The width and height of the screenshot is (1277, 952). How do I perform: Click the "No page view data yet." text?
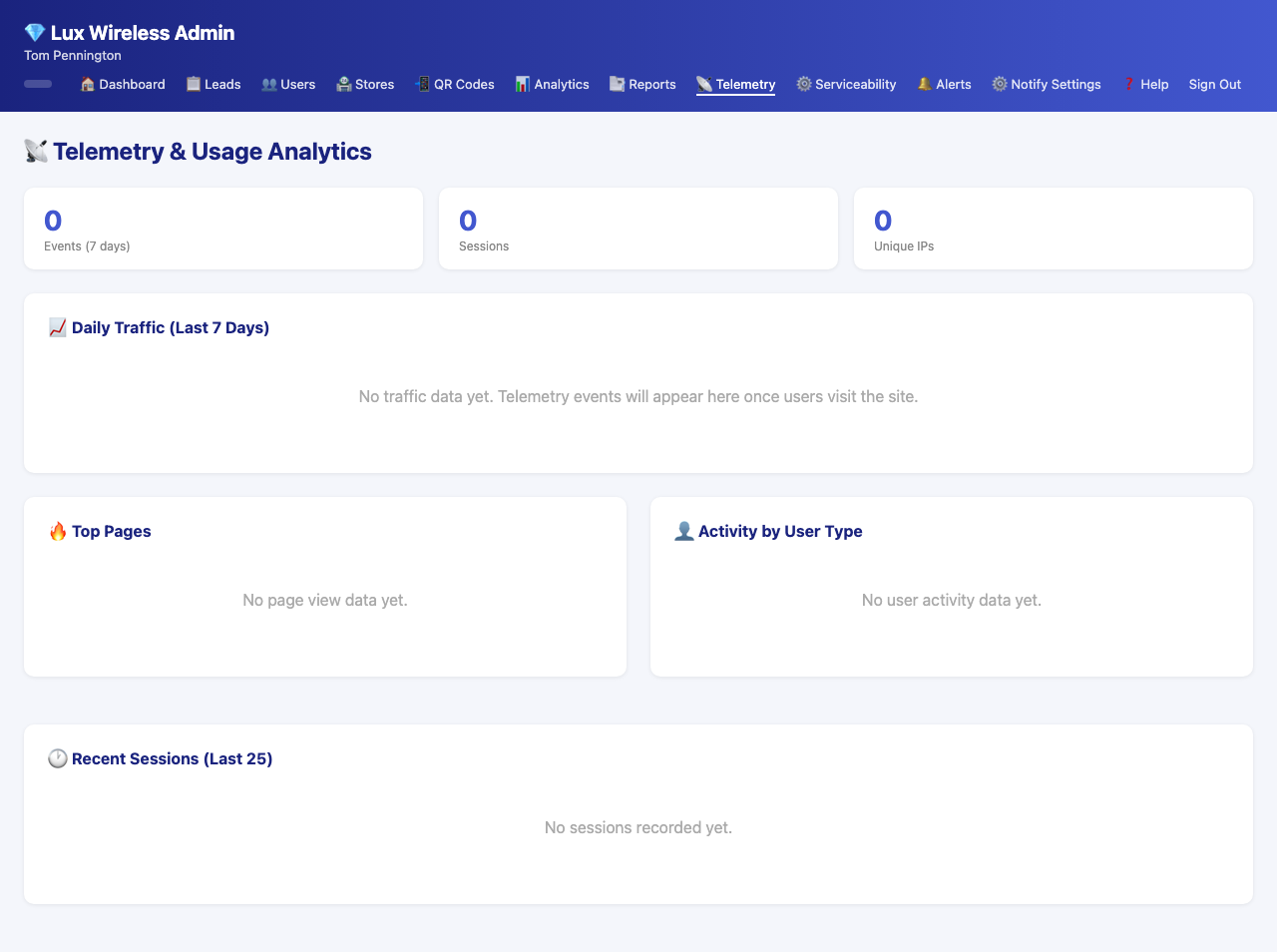point(325,601)
